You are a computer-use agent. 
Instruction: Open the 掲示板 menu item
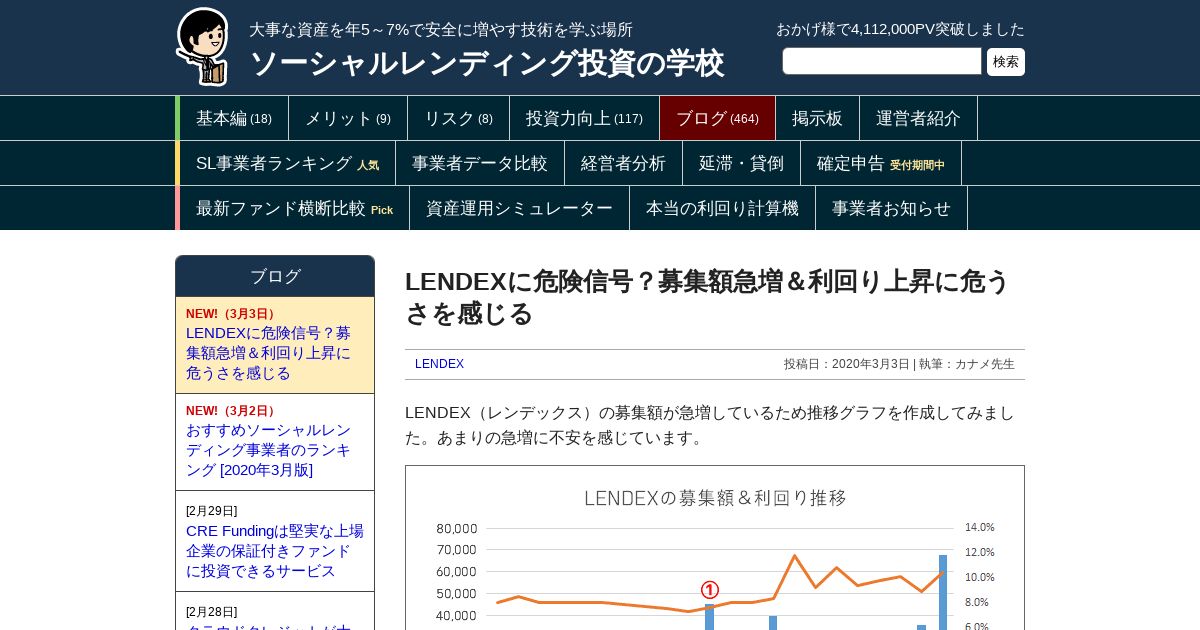coord(818,118)
